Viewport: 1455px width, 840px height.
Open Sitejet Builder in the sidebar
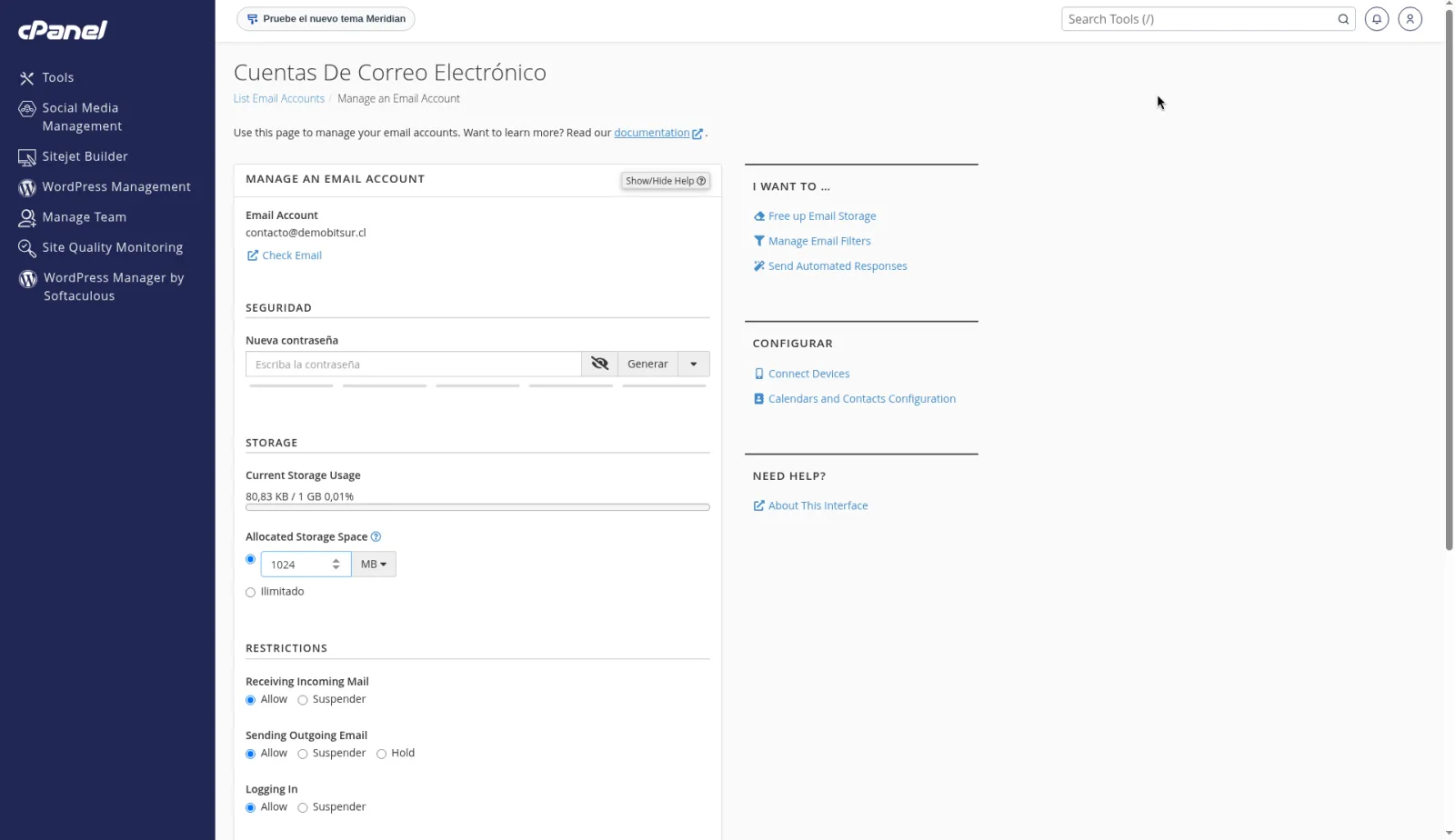(x=85, y=156)
